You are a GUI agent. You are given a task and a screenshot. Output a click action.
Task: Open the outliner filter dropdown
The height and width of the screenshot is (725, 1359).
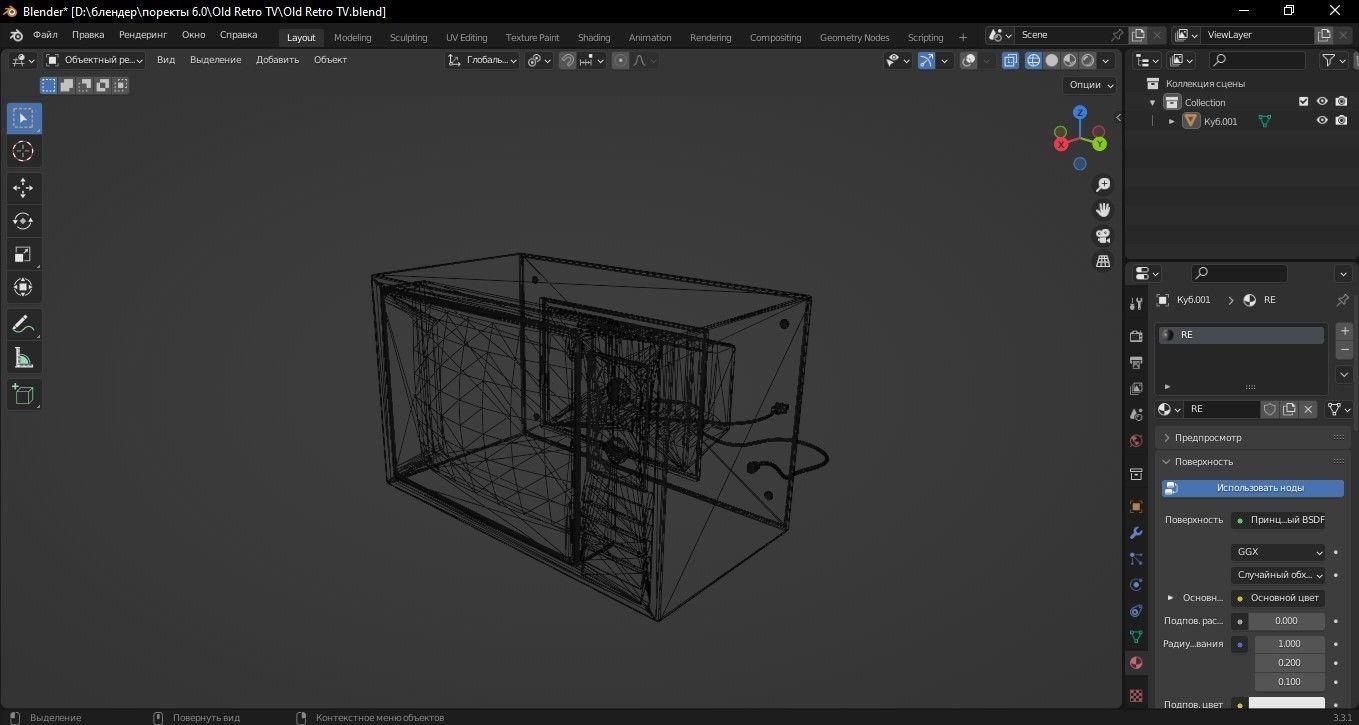[1334, 60]
